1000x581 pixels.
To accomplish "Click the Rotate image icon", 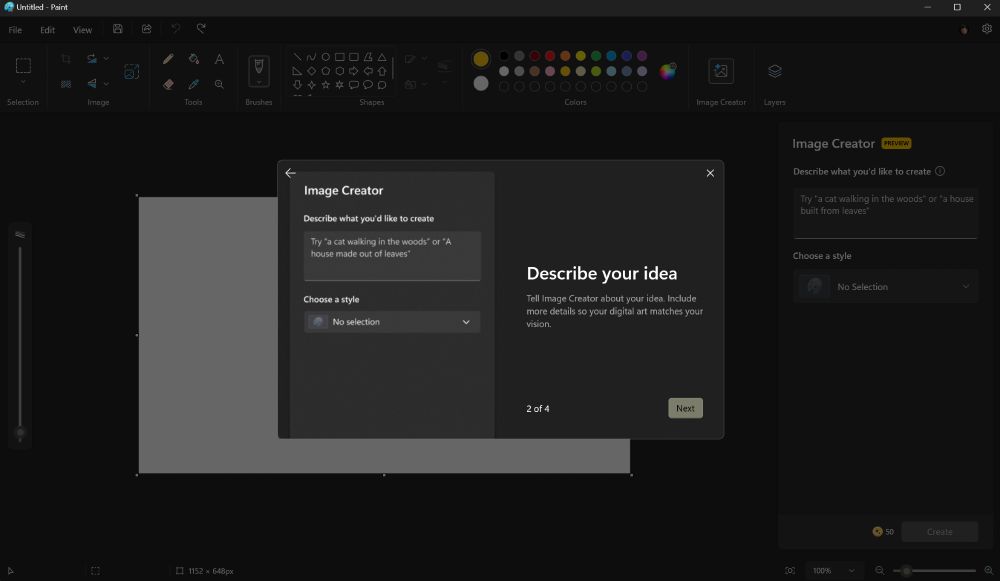I will [92, 59].
